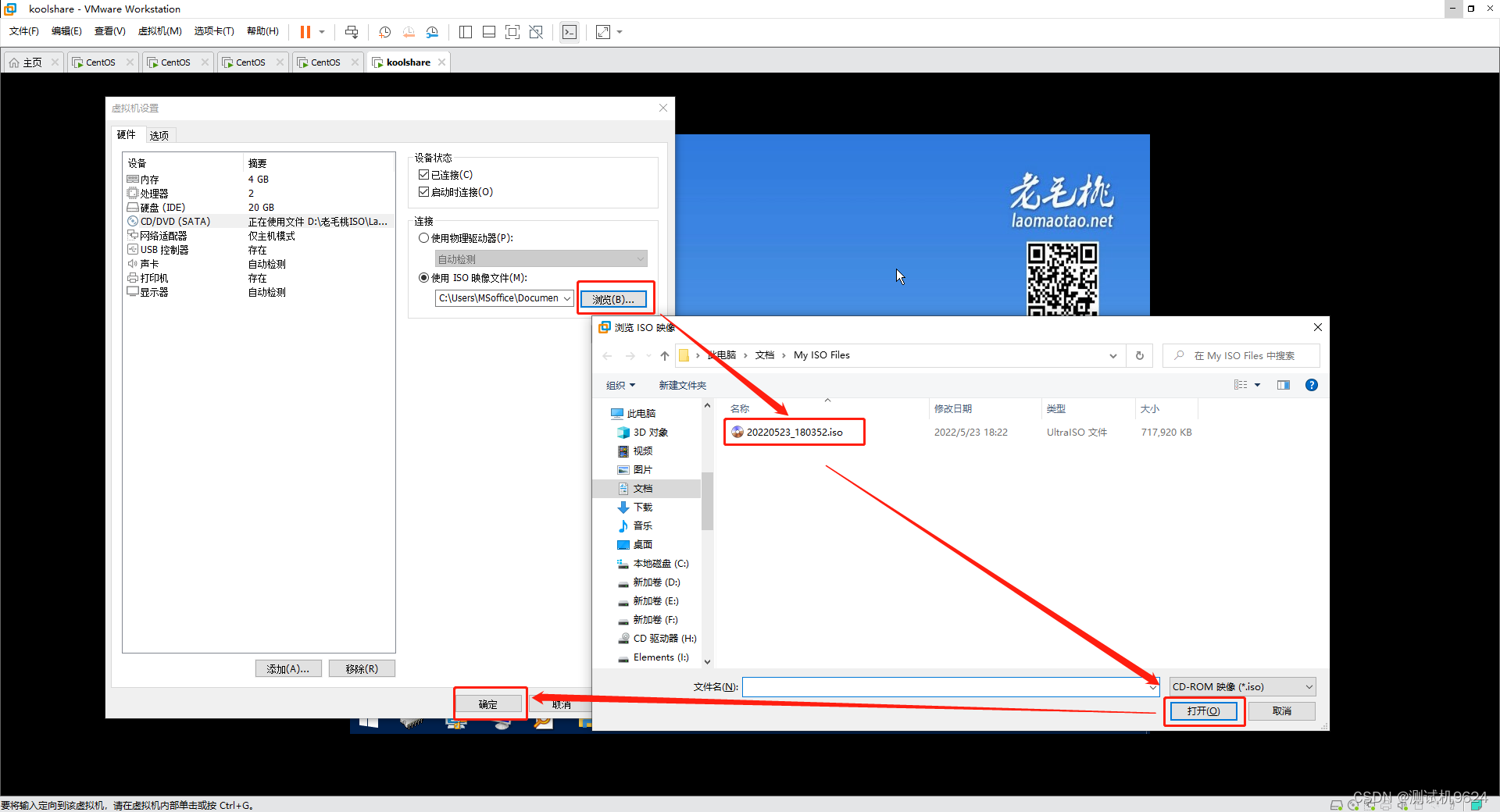The width and height of the screenshot is (1500, 812).
Task: Click the 添加(A)... button
Action: point(288,669)
